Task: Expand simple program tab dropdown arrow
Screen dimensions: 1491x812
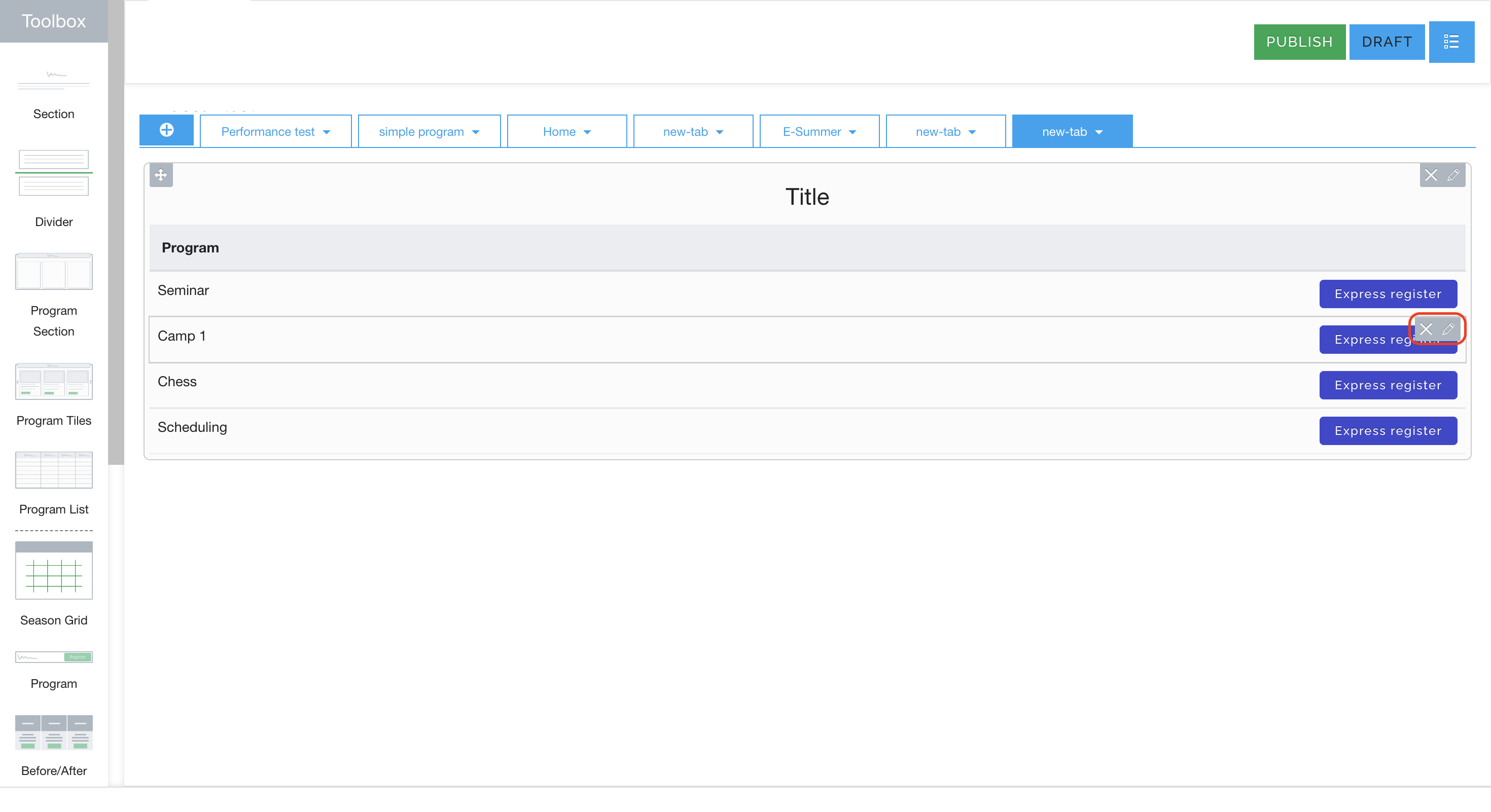Action: point(476,132)
